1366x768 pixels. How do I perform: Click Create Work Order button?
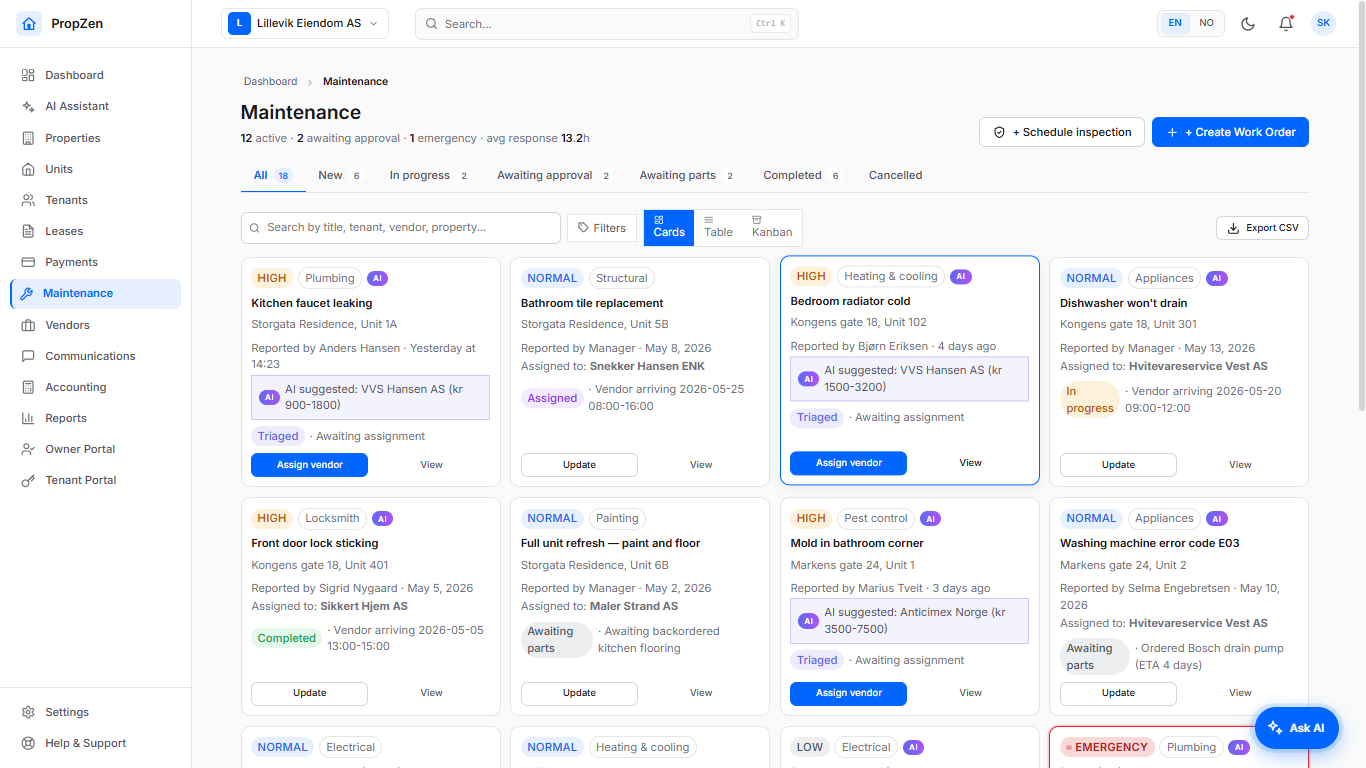1230,132
